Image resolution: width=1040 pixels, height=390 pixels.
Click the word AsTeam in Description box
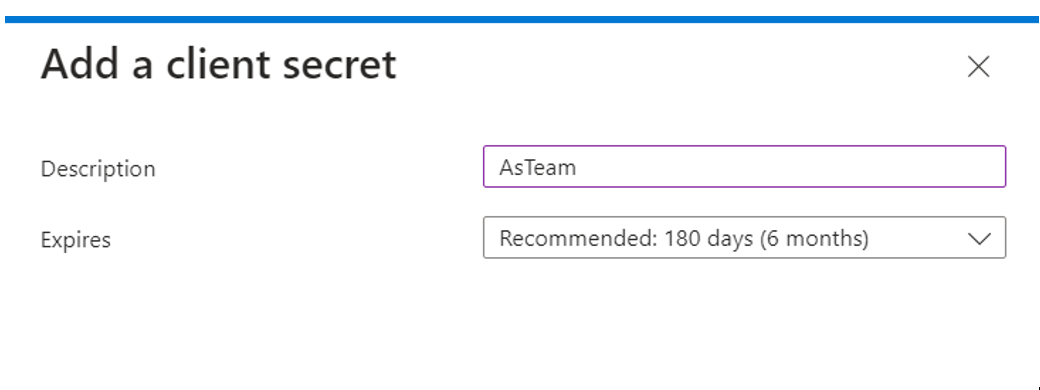(538, 167)
